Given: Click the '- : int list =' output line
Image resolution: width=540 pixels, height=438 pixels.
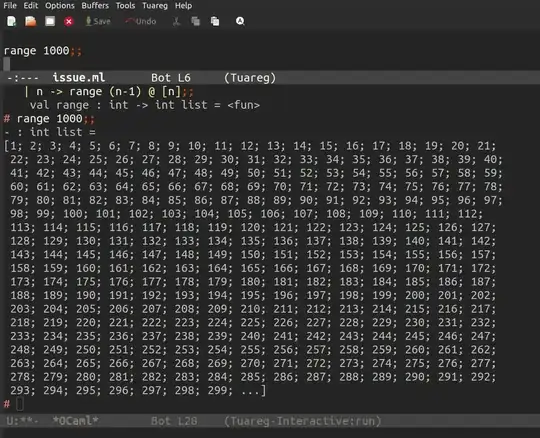Looking at the screenshot, I should click(x=50, y=132).
